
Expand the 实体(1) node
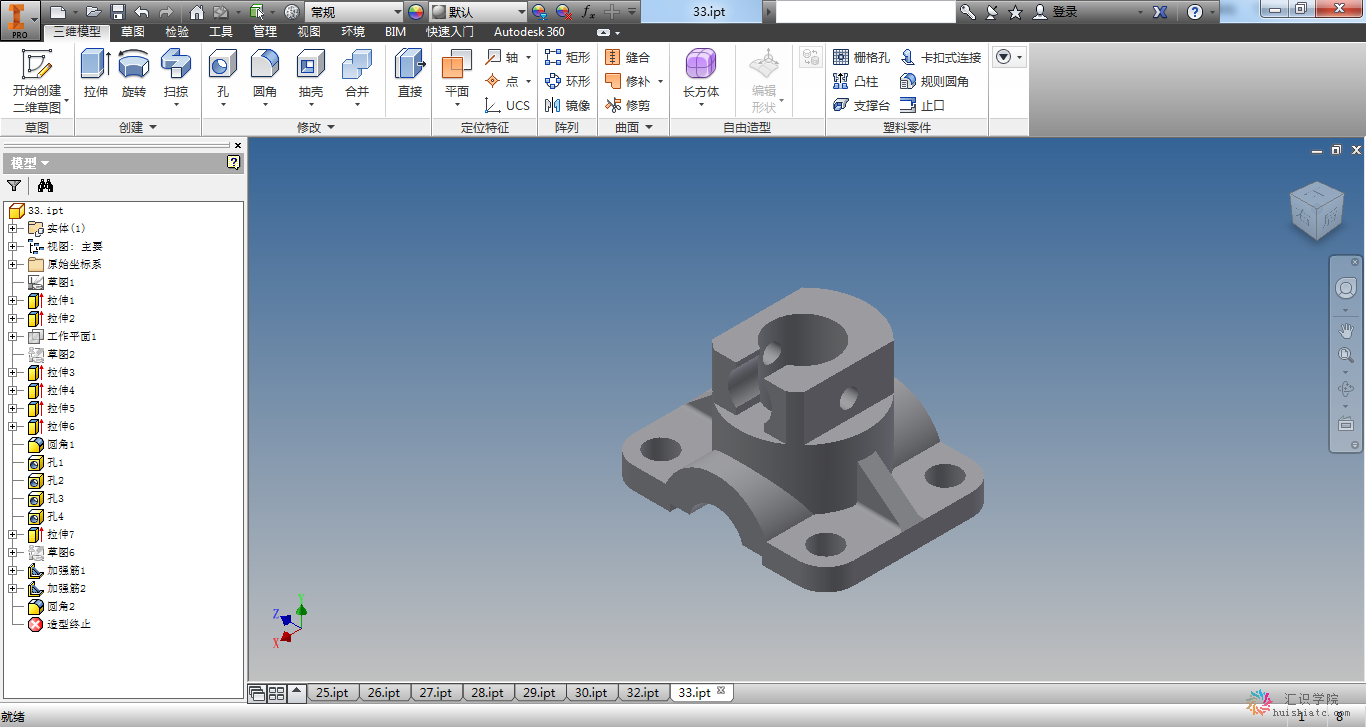[x=13, y=228]
